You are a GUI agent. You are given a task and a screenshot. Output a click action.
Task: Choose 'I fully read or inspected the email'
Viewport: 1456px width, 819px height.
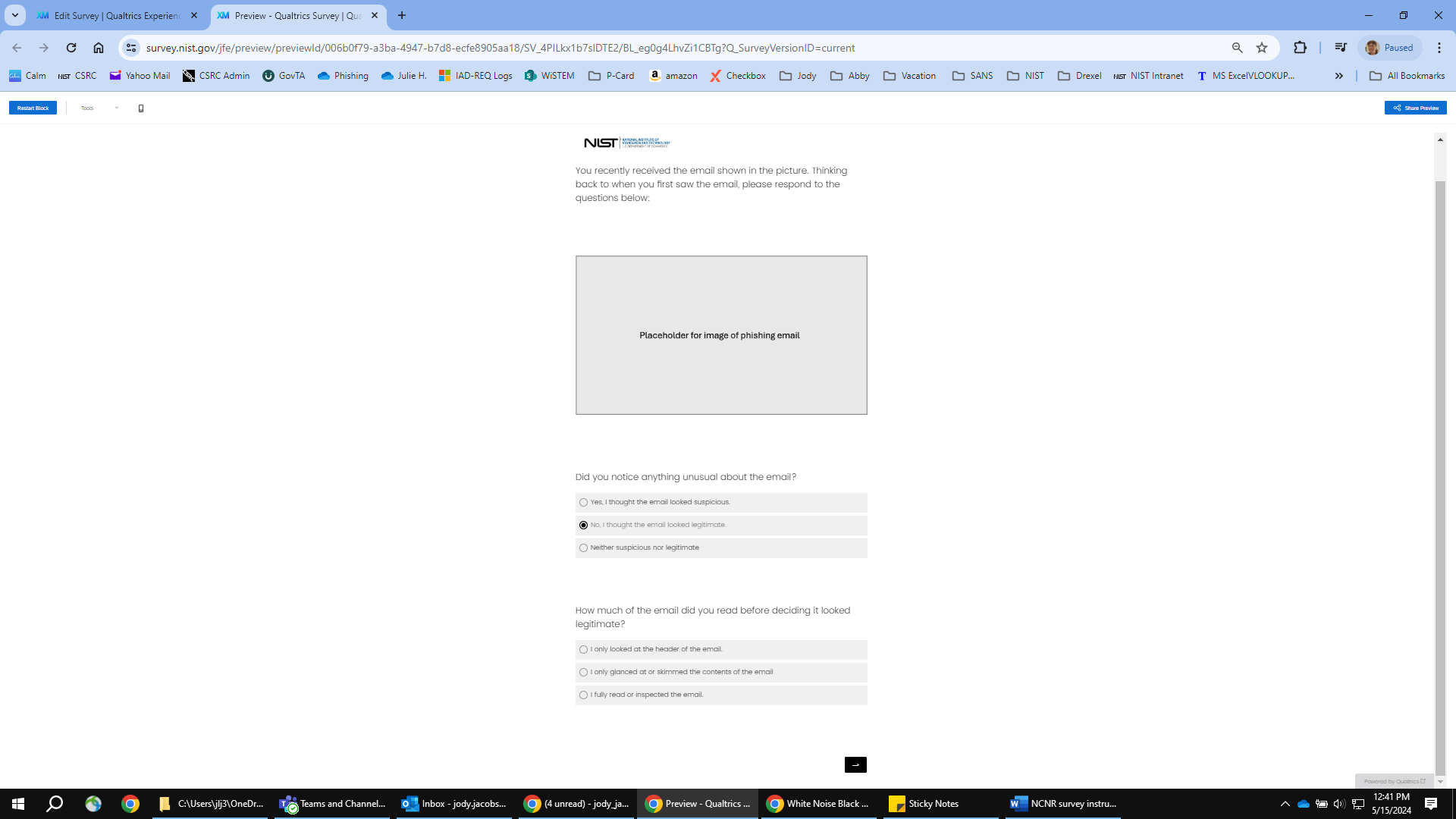pyautogui.click(x=583, y=695)
